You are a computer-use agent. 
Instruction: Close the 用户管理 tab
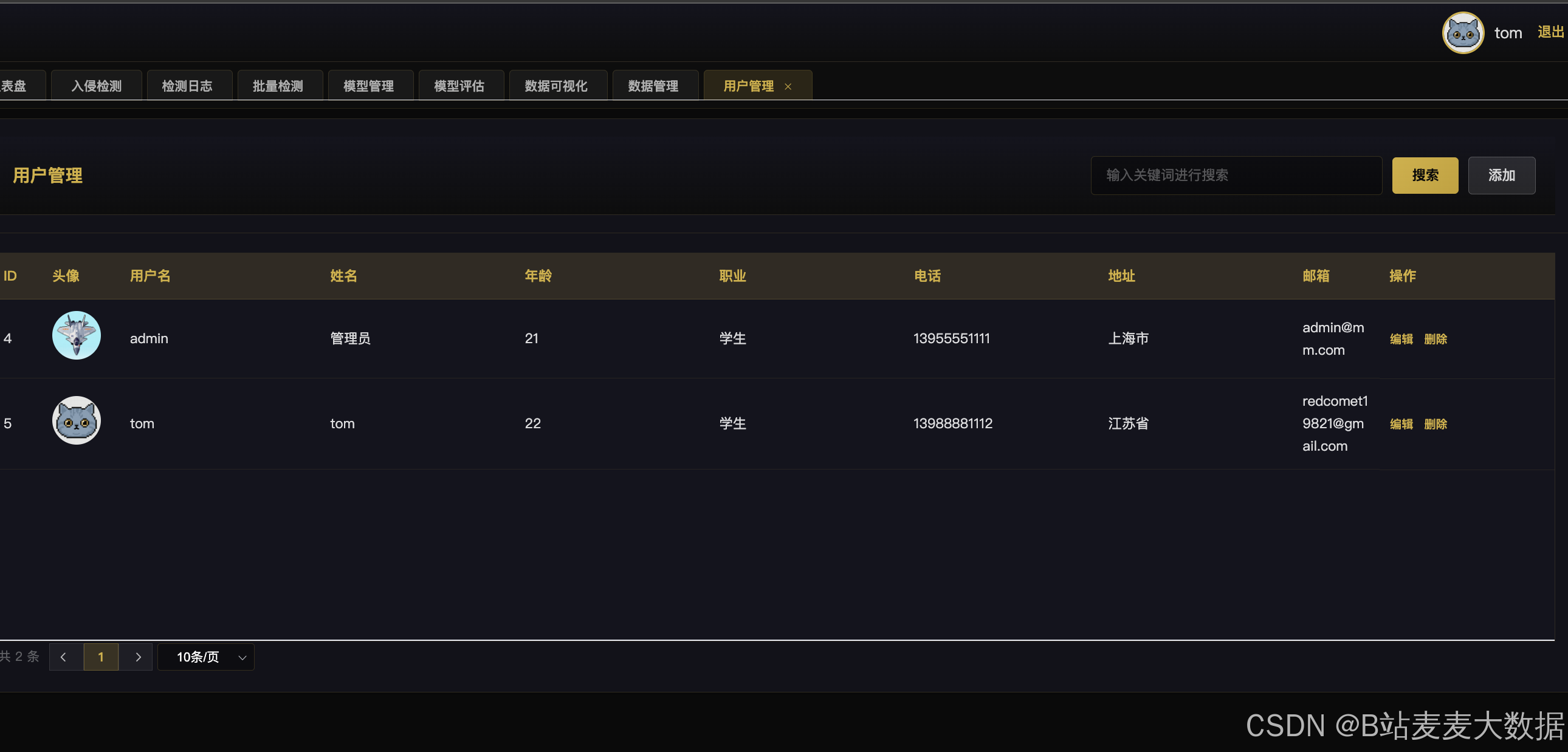click(x=788, y=86)
